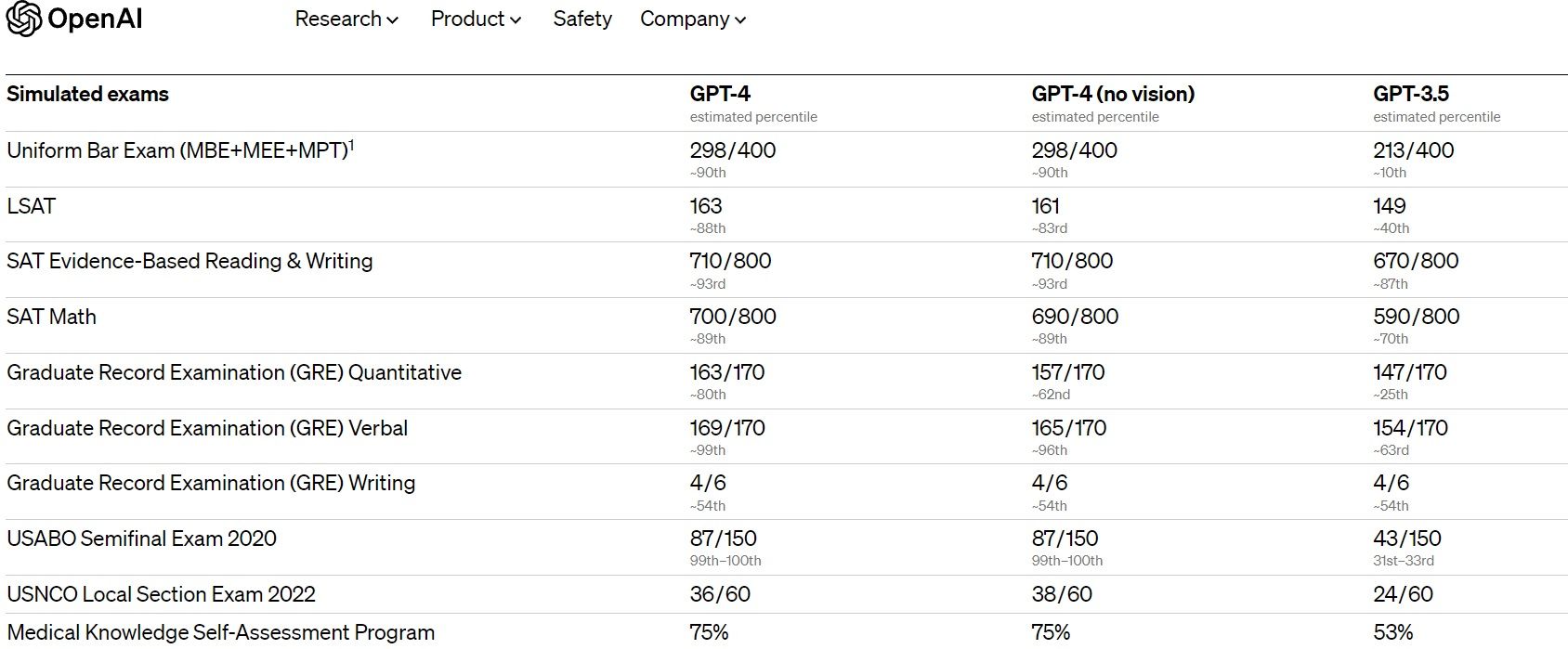1568x649 pixels.
Task: Go to the Safety page
Action: click(582, 19)
